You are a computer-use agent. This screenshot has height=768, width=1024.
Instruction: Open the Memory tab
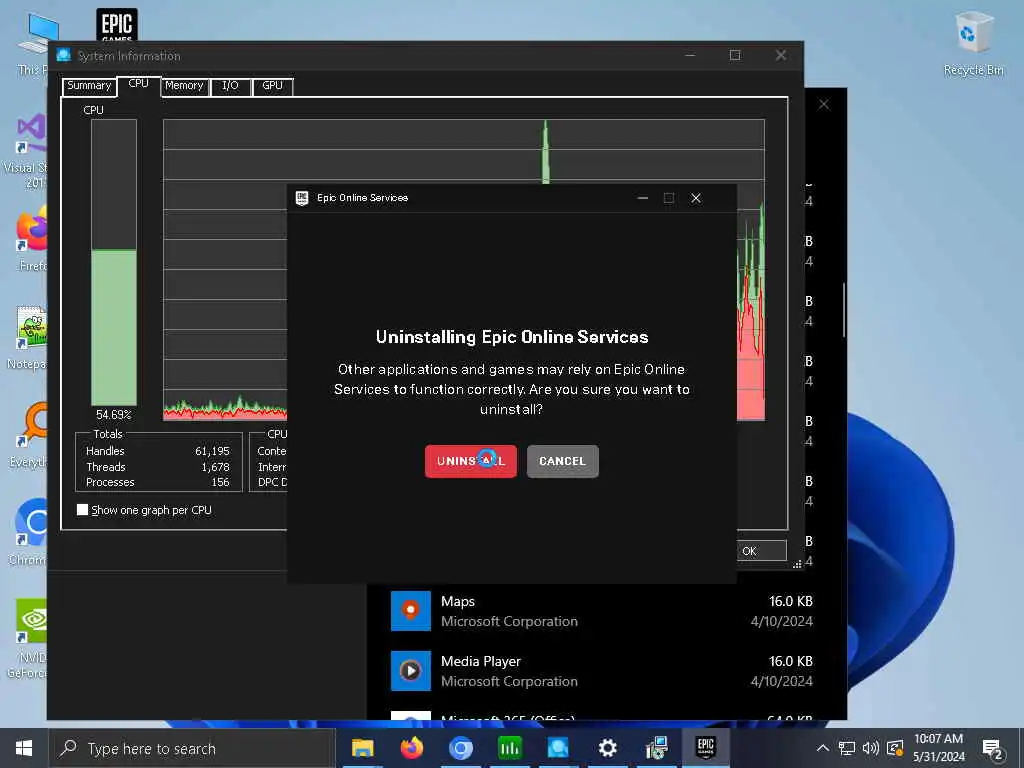(184, 86)
